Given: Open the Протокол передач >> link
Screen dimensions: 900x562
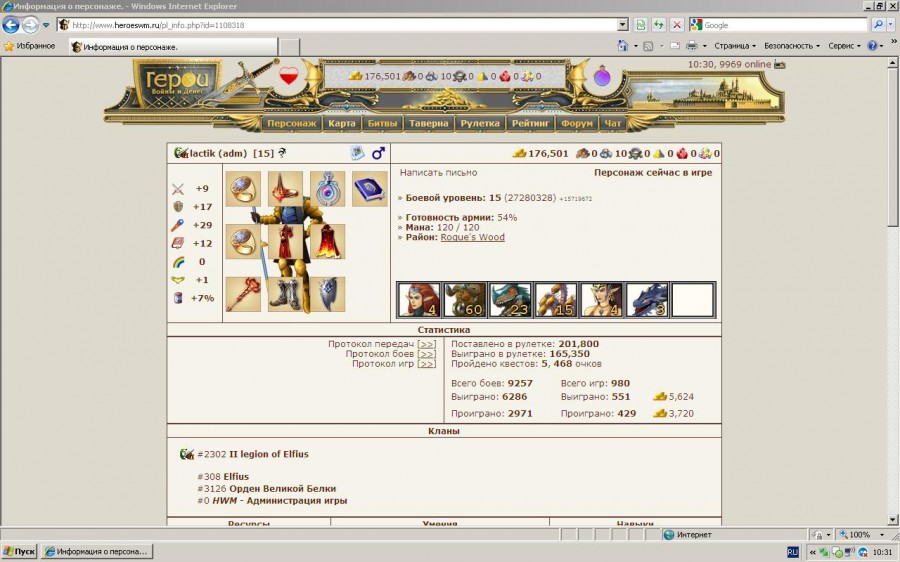Looking at the screenshot, I should 426,344.
